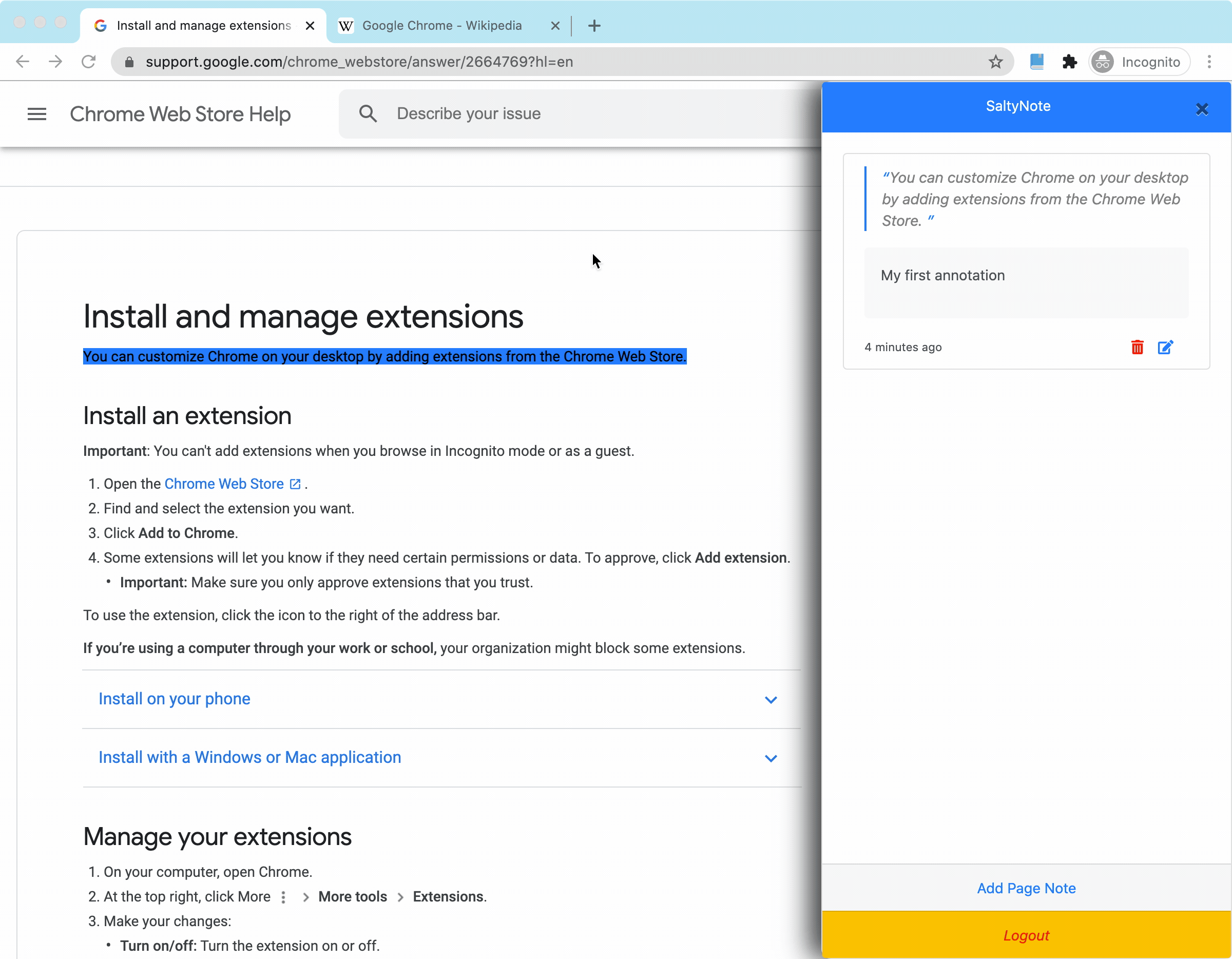
Task: Click the Incognito profile avatar icon
Action: [x=1103, y=62]
